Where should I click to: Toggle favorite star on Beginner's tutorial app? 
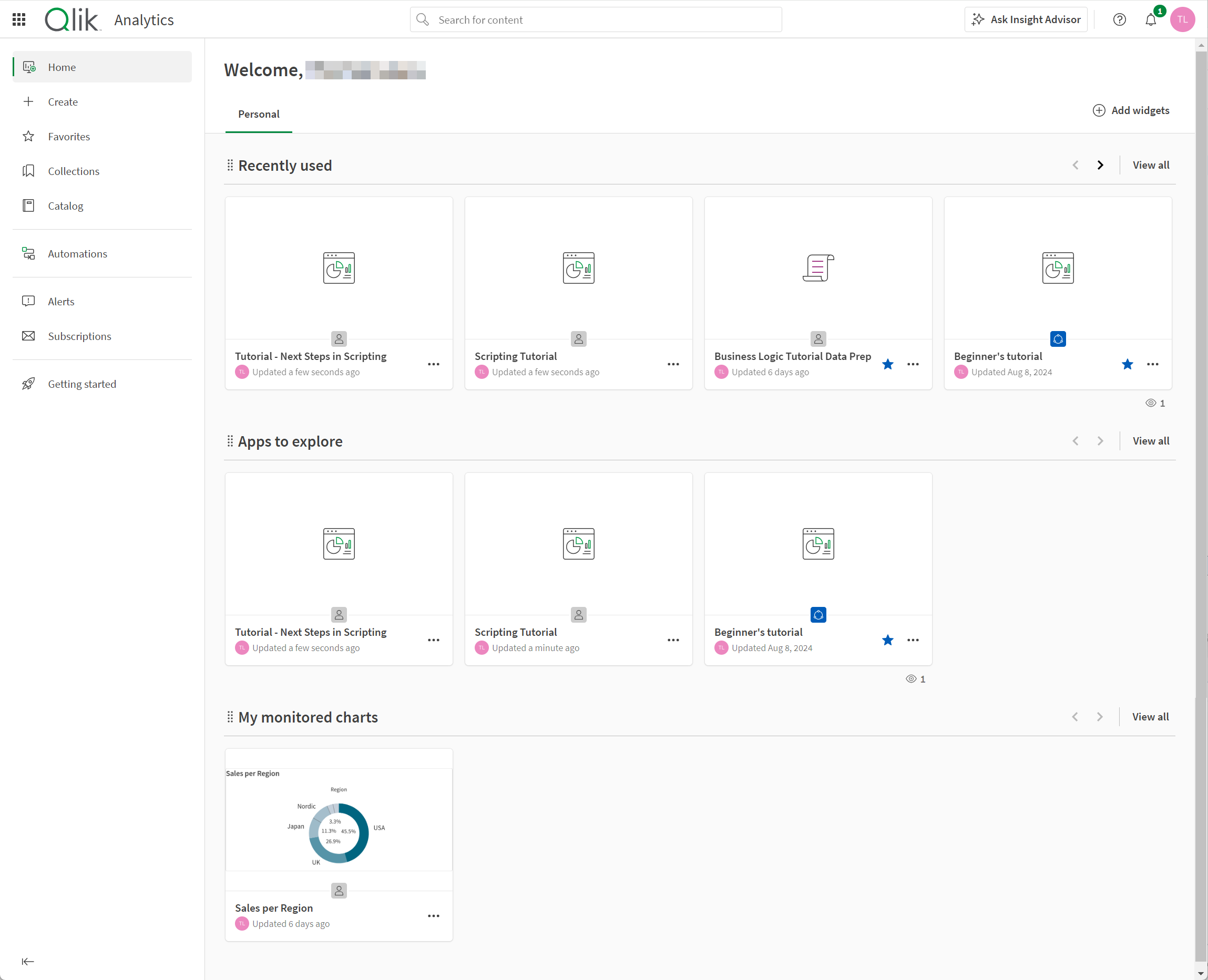click(x=1128, y=364)
